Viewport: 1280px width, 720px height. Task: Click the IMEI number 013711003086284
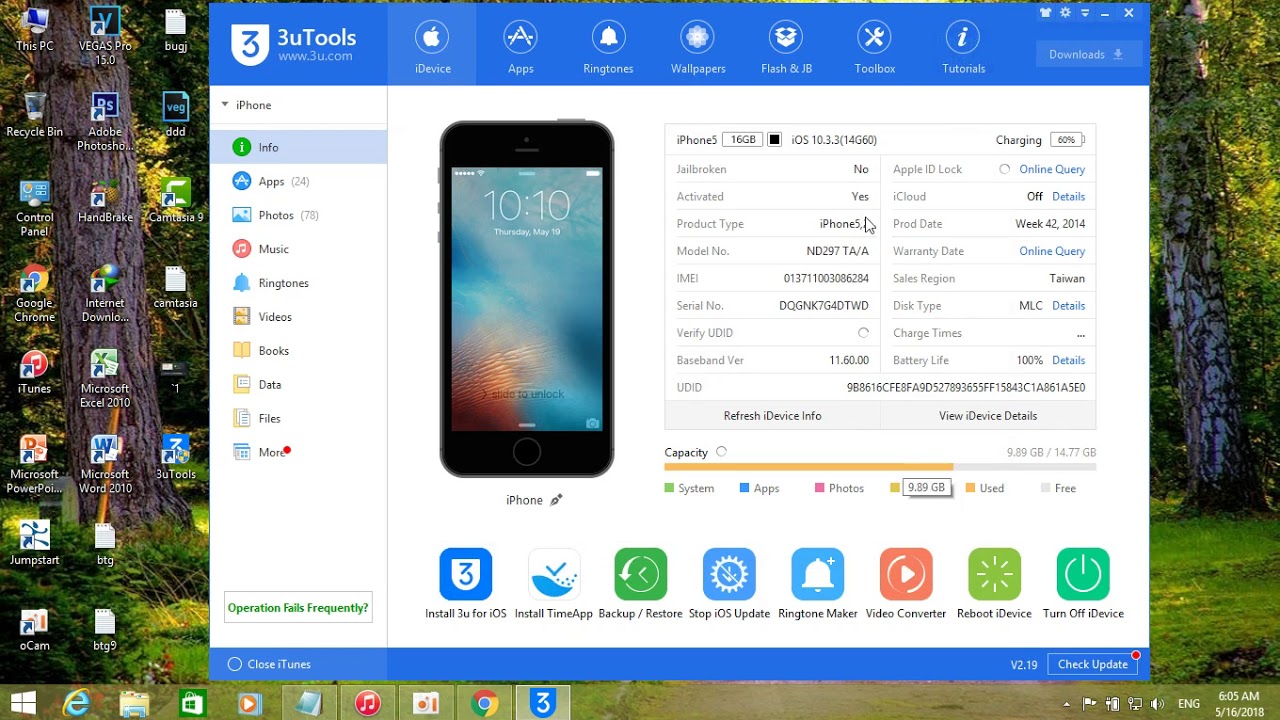point(826,278)
